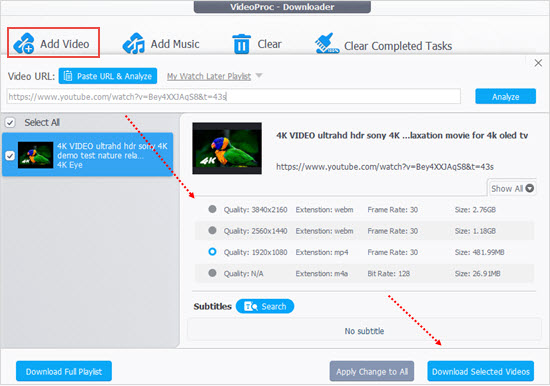Click the No subtitle text
Viewport: 550px width, 386px height.
[364, 331]
